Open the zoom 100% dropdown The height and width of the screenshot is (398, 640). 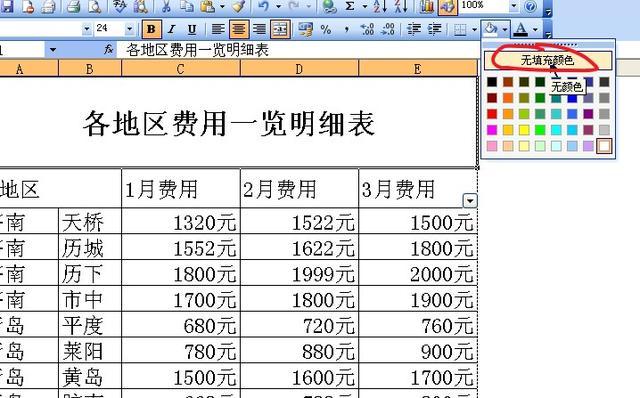(x=514, y=6)
